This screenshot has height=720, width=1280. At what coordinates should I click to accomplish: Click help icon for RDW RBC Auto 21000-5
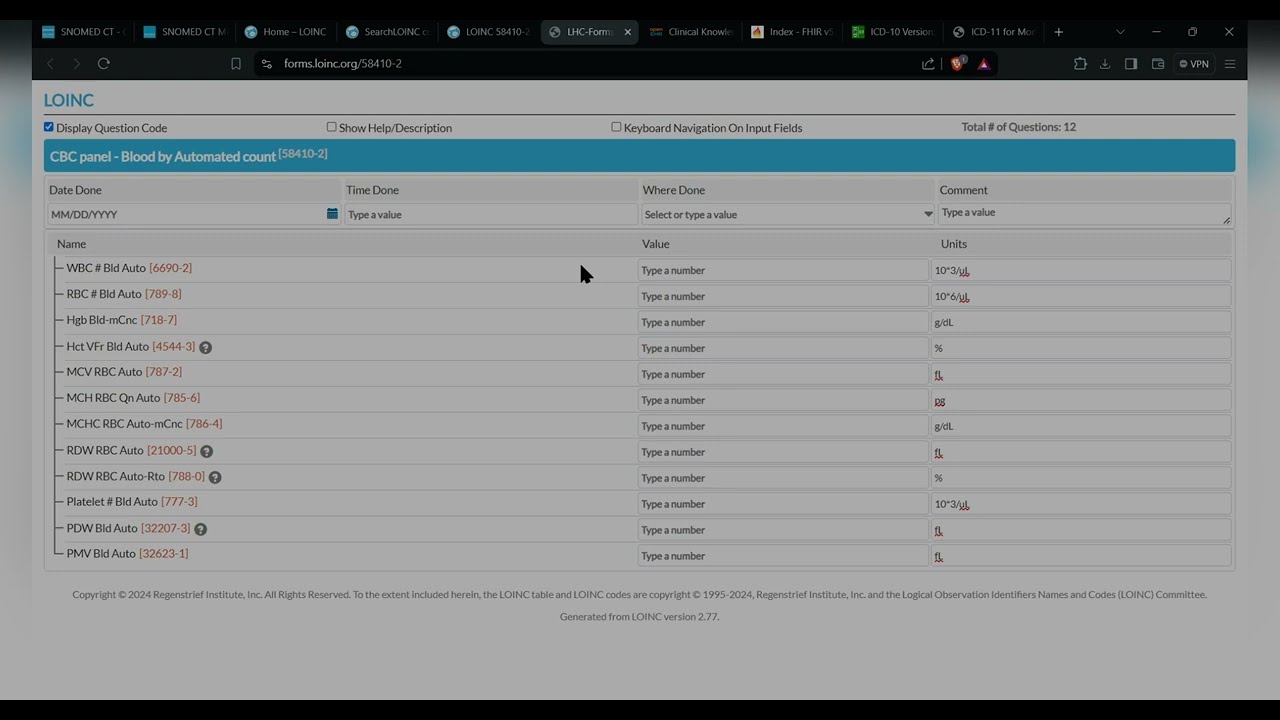click(x=207, y=452)
